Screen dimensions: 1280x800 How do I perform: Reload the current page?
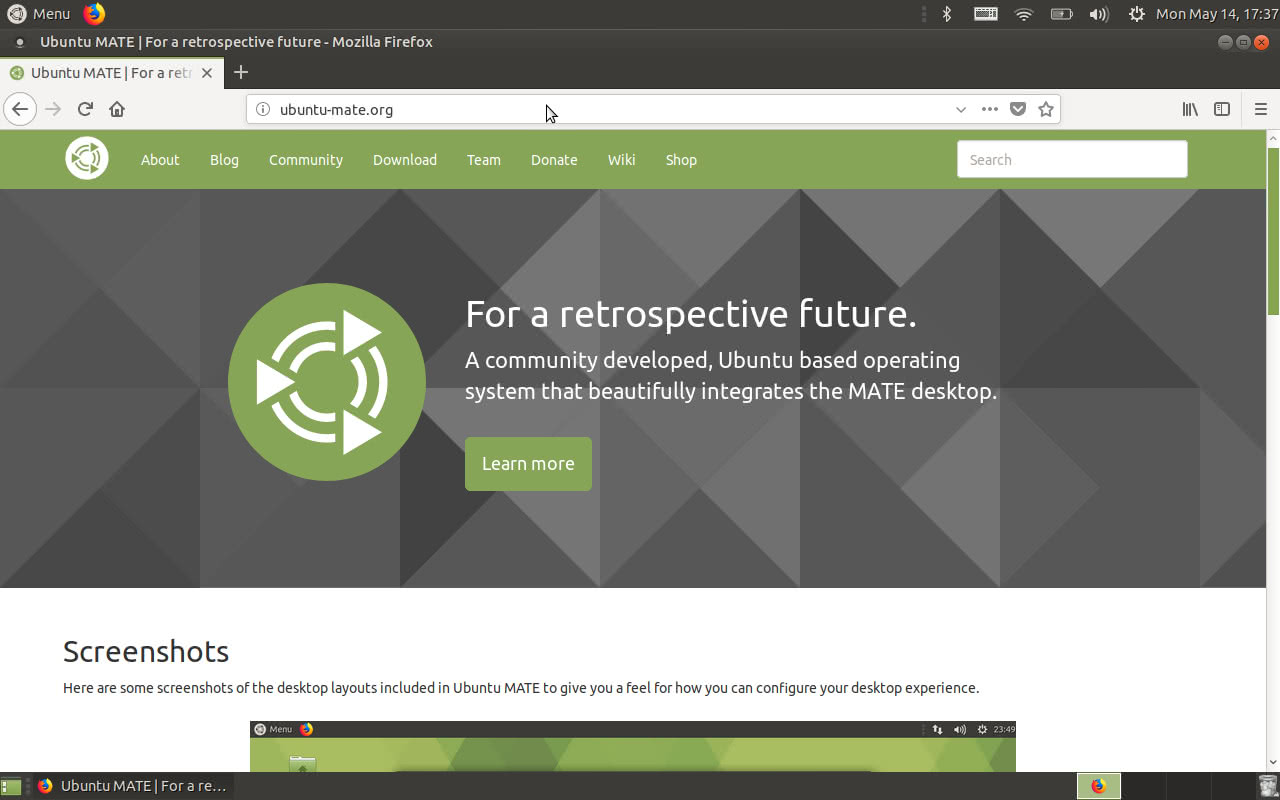[x=85, y=109]
